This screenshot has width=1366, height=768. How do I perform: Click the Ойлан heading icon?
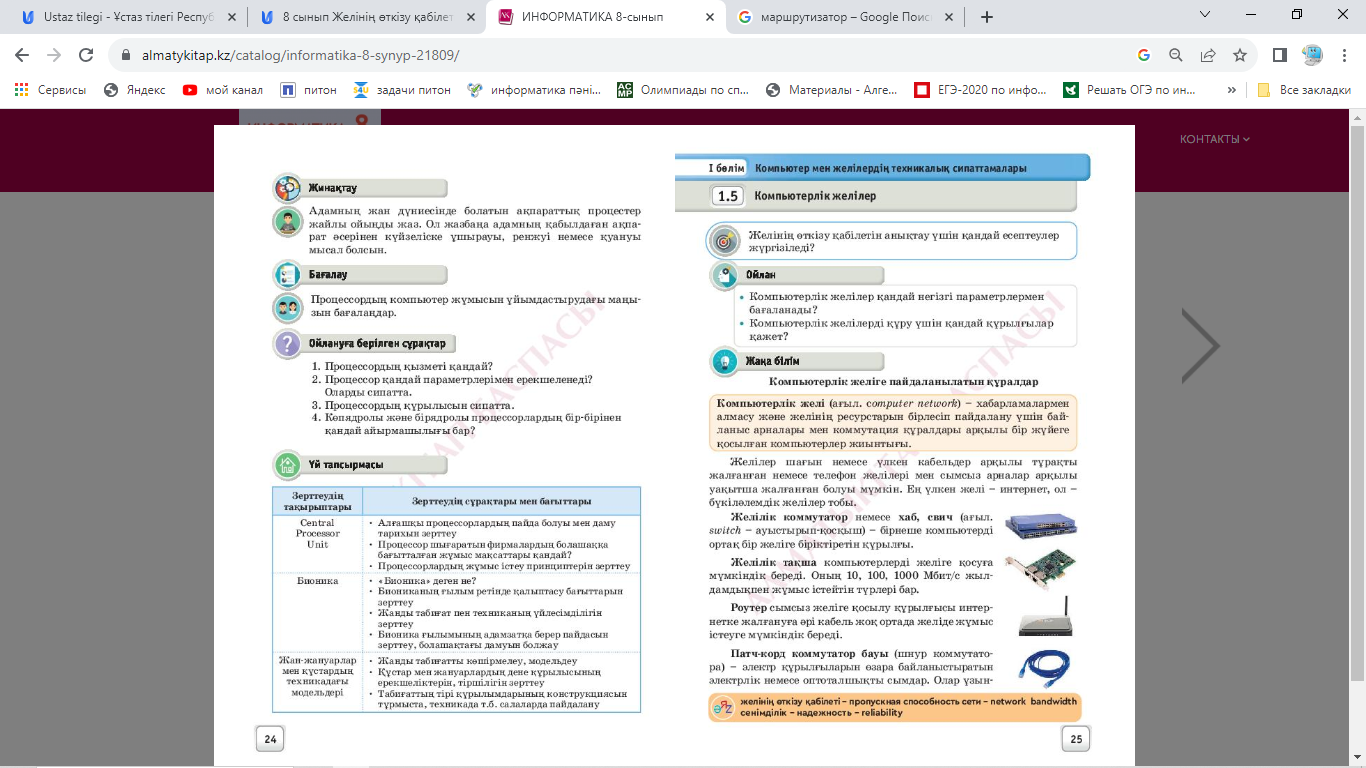click(x=724, y=275)
